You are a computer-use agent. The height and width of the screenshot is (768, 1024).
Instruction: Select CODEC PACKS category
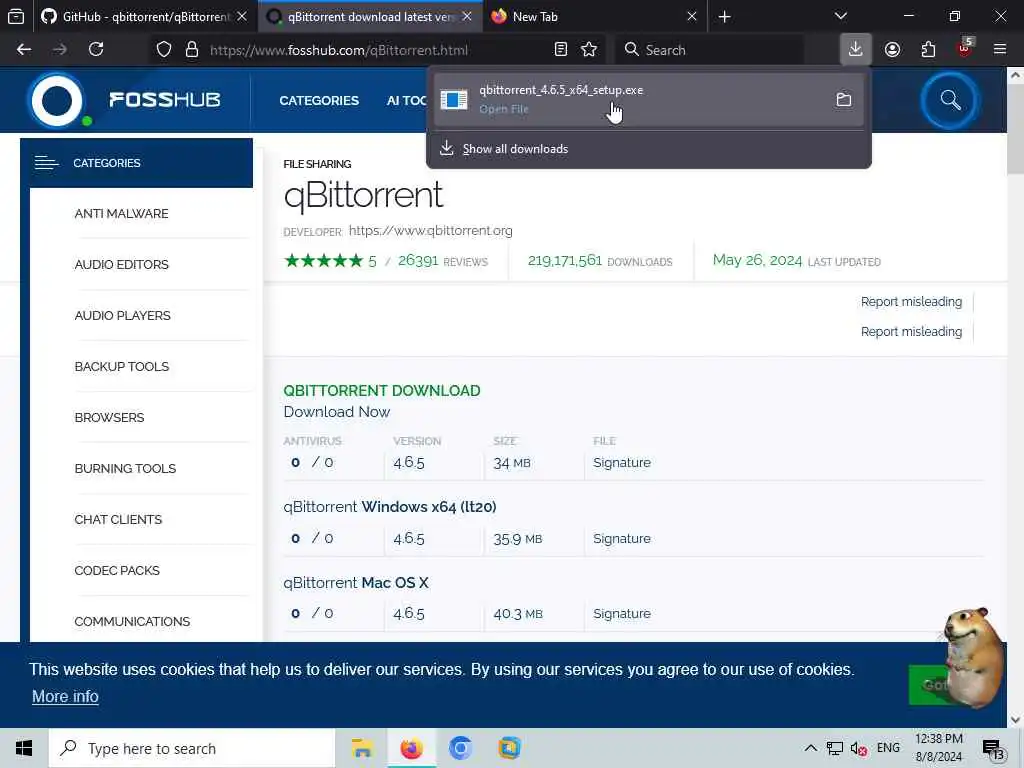117,570
